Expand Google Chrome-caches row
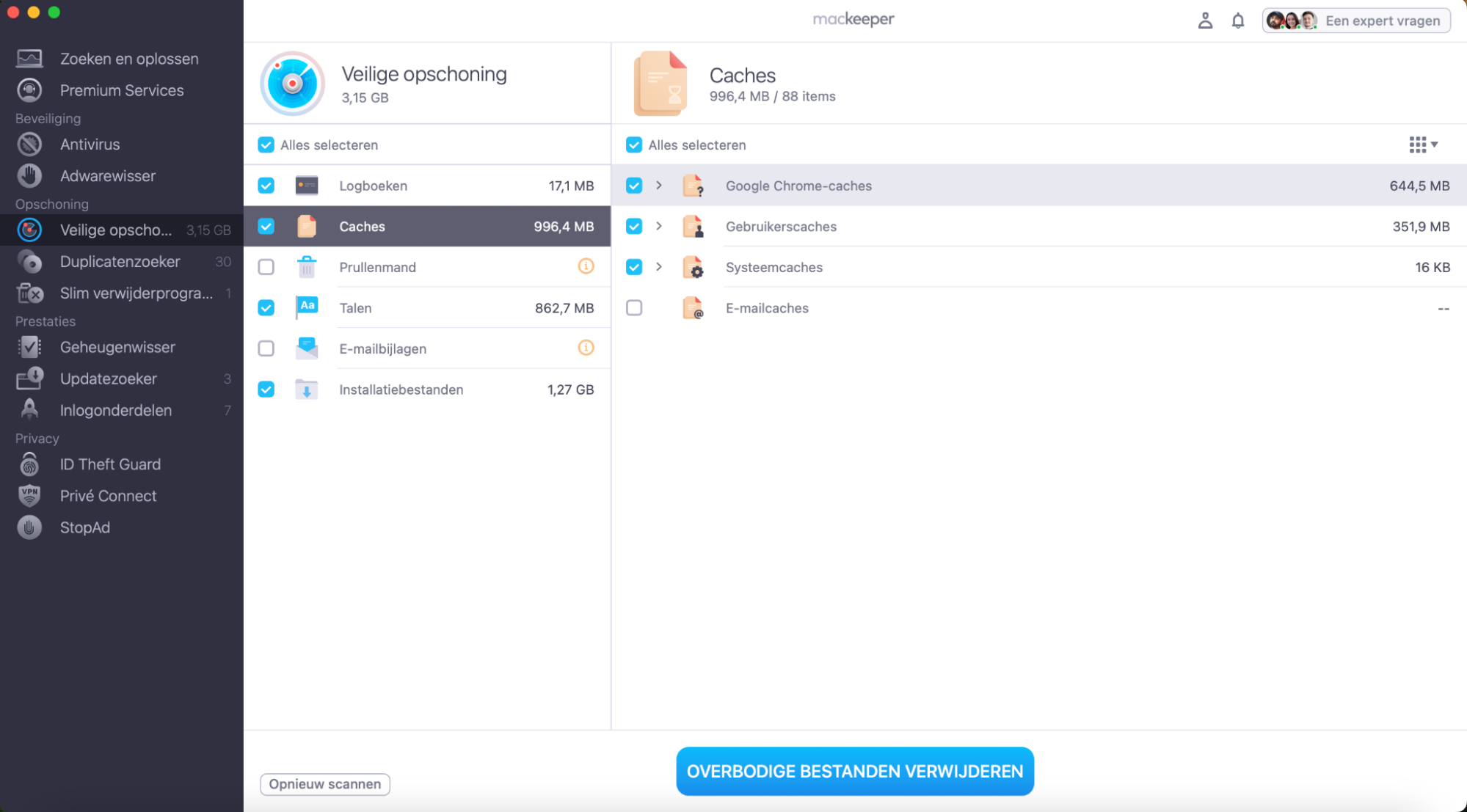This screenshot has height=812, width=1467. point(659,186)
